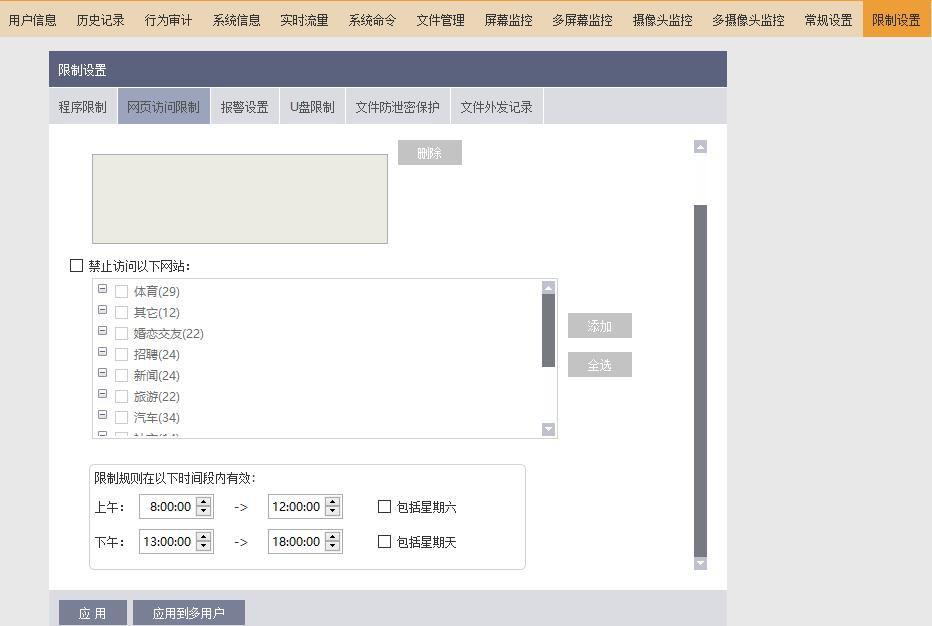Check the 体育(29) website category

pyautogui.click(x=121, y=291)
